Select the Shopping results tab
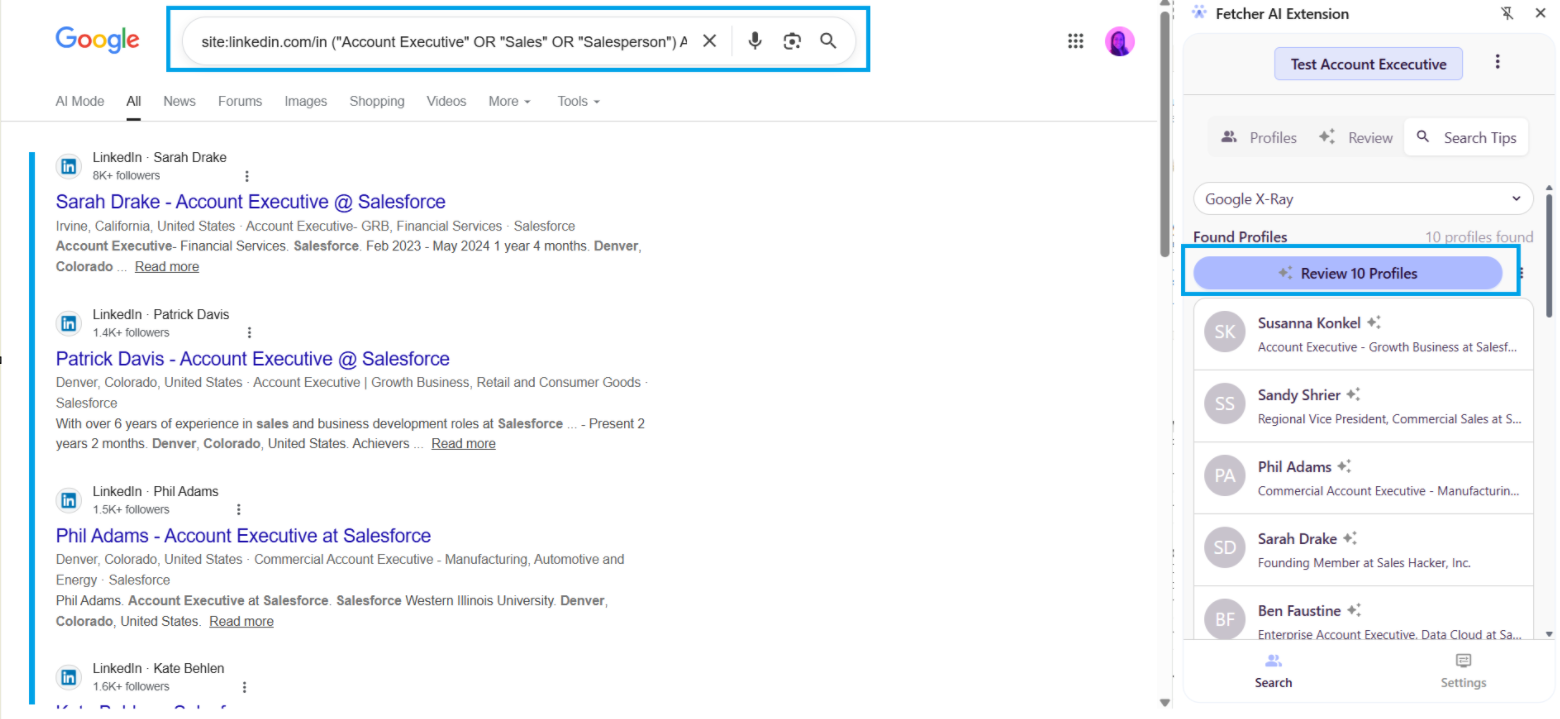This screenshot has width=1560, height=719. pos(377,101)
